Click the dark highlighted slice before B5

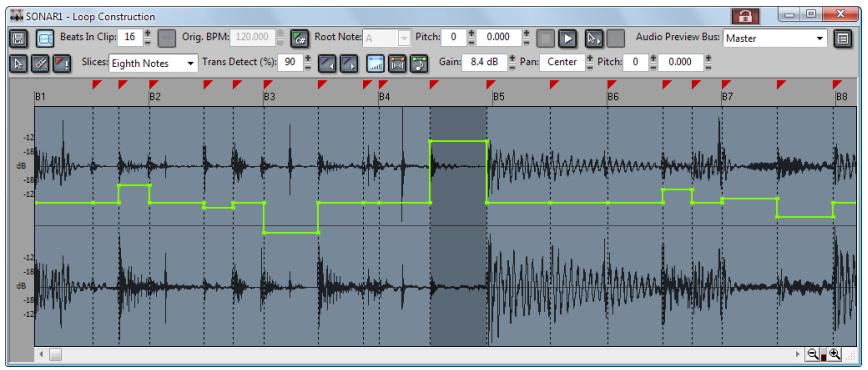coord(458,226)
